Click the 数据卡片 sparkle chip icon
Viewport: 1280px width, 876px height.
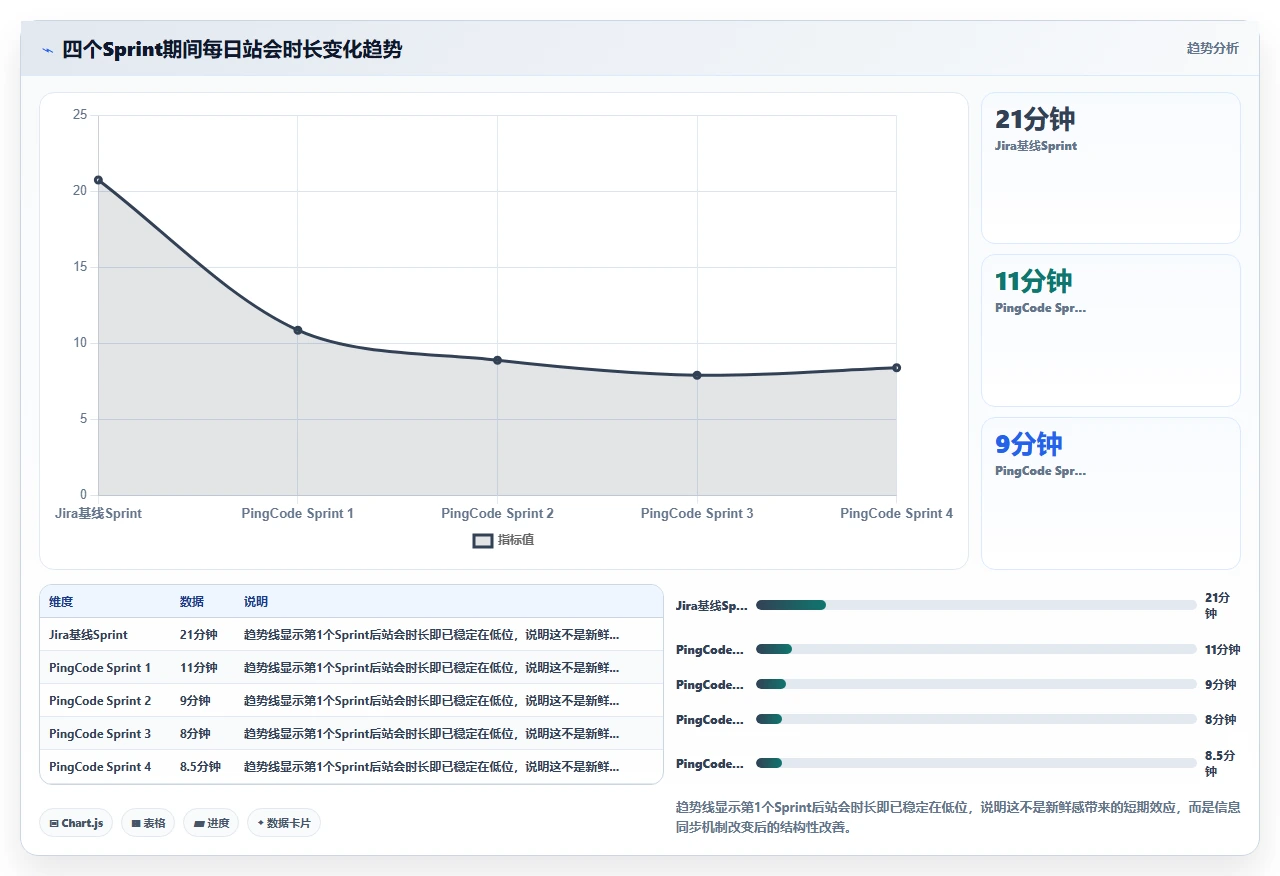coord(261,823)
